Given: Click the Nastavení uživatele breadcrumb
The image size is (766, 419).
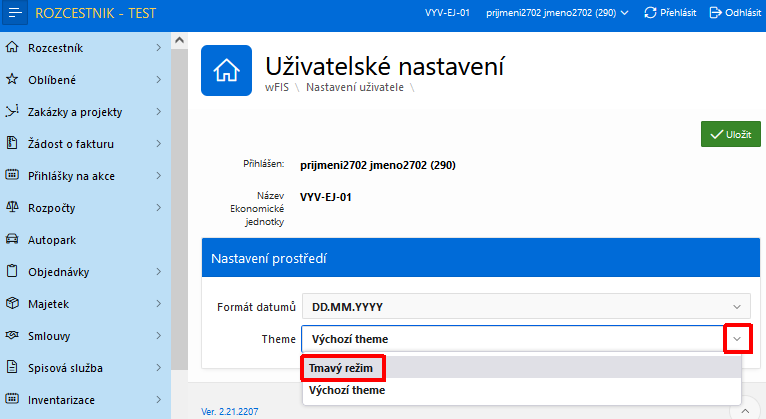Looking at the screenshot, I should [x=355, y=87].
